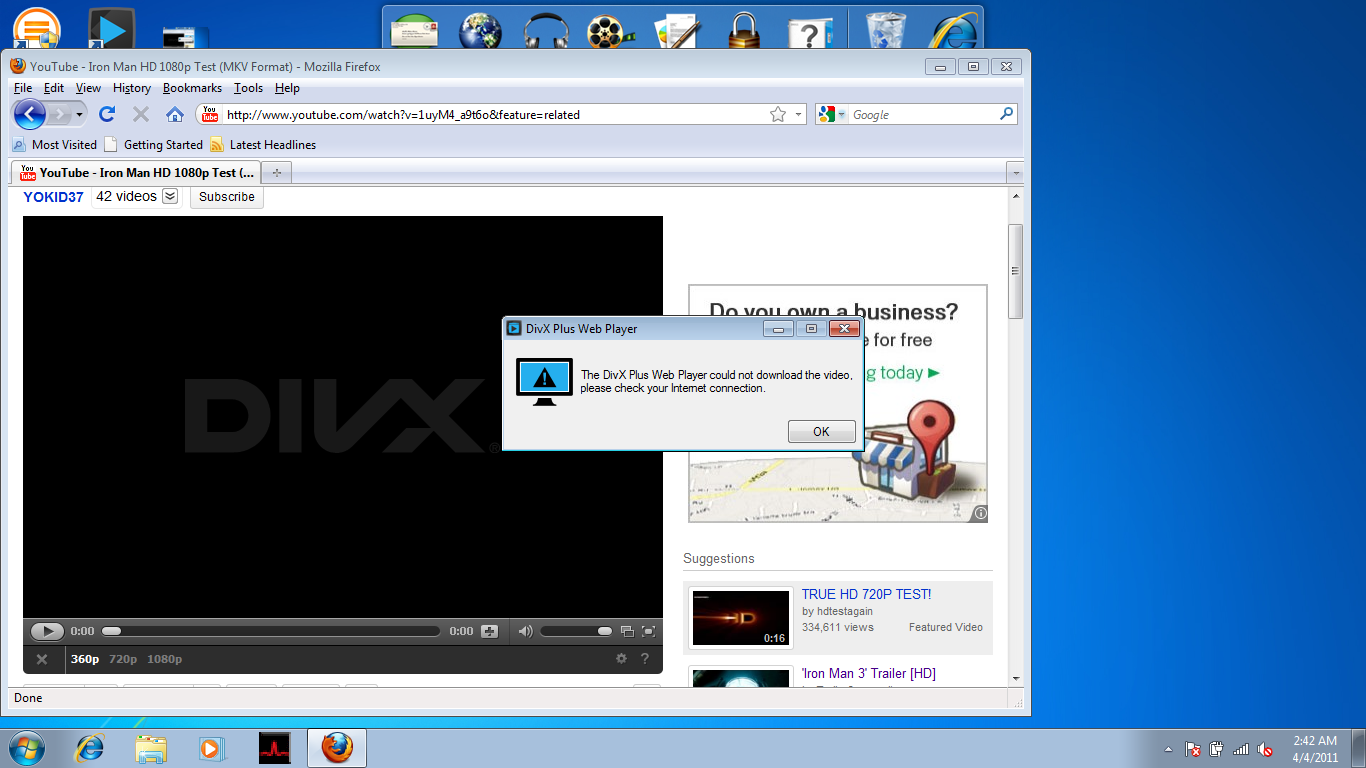The height and width of the screenshot is (768, 1366).
Task: Open the Google search engine selector
Action: point(831,114)
